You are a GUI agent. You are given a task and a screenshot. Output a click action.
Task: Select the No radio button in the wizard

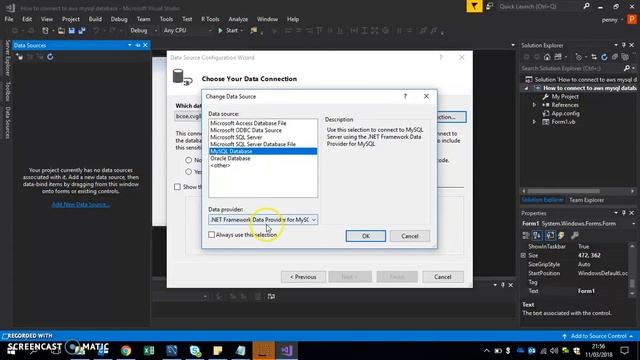188,160
